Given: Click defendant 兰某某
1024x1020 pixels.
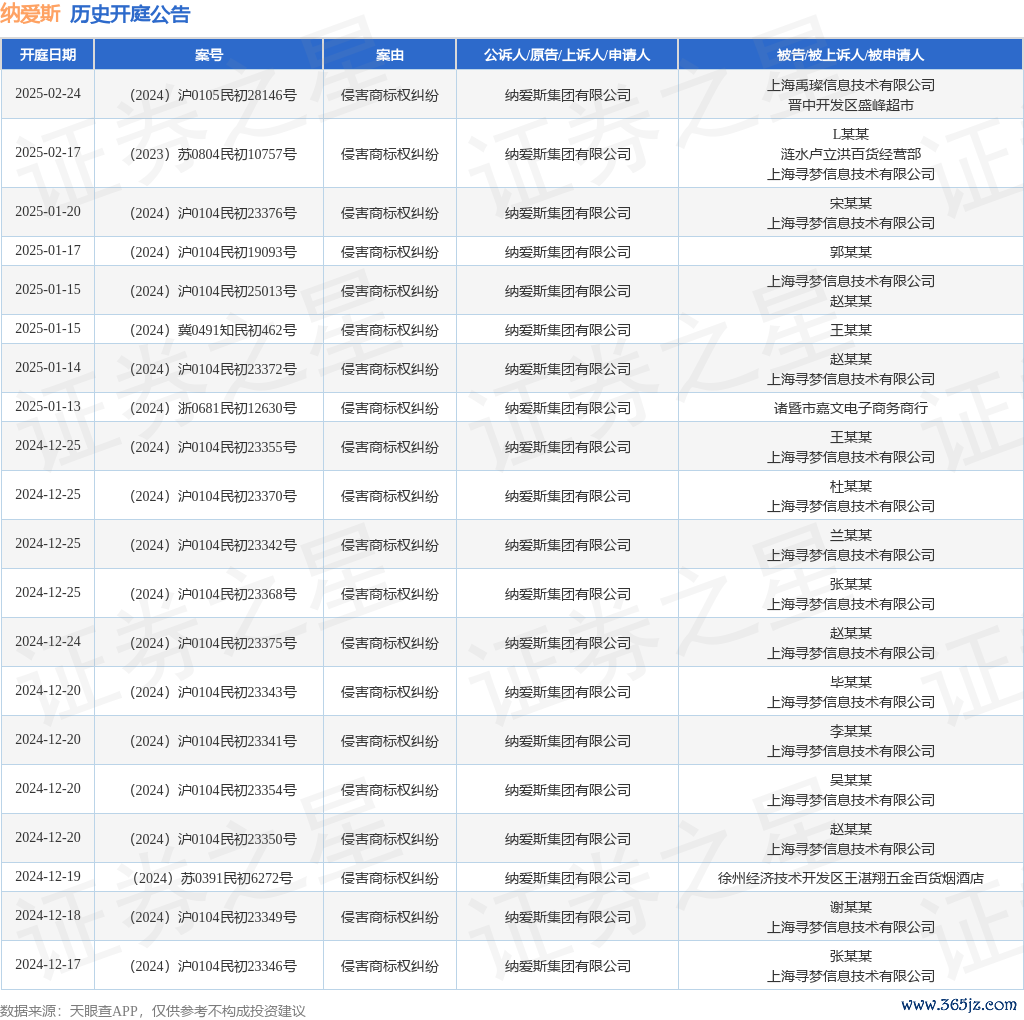Looking at the screenshot, I should pos(850,535).
